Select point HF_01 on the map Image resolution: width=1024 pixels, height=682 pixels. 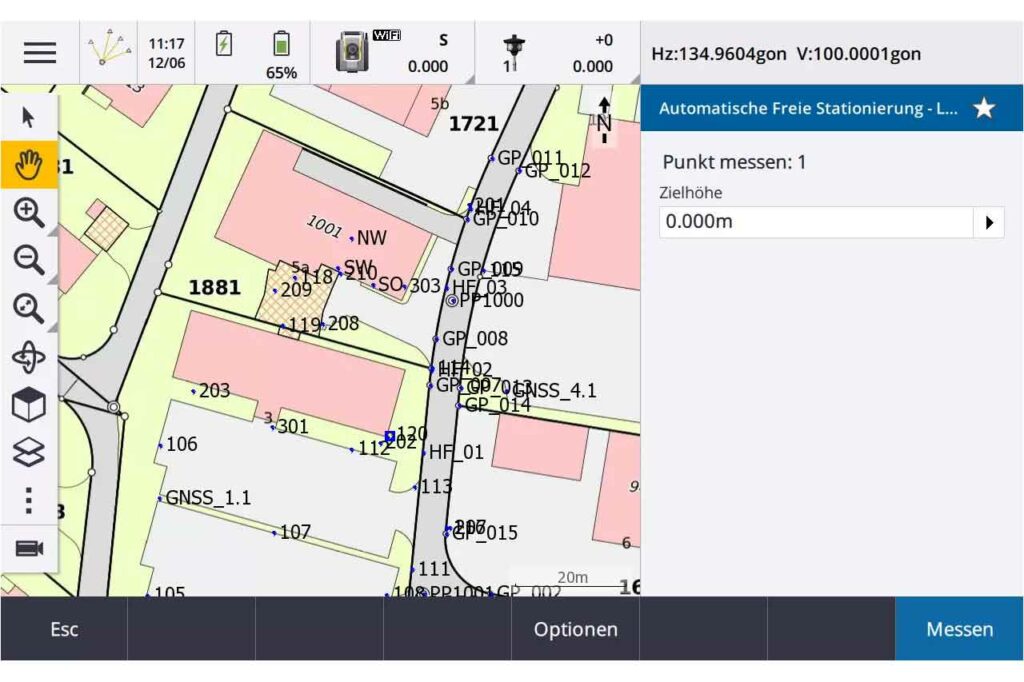point(424,453)
